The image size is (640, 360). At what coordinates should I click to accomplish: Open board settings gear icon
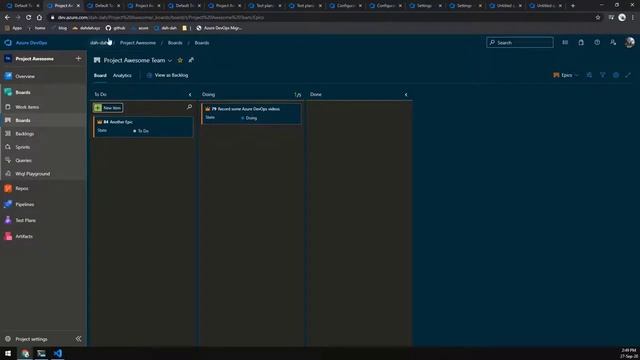tap(616, 75)
